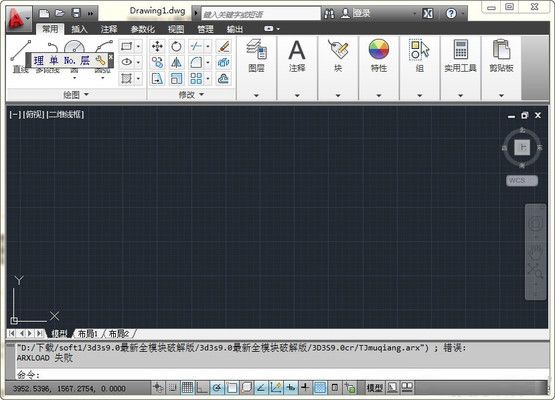Select the Line (直线) draw tool
This screenshot has width=555, height=400.
[x=21, y=56]
